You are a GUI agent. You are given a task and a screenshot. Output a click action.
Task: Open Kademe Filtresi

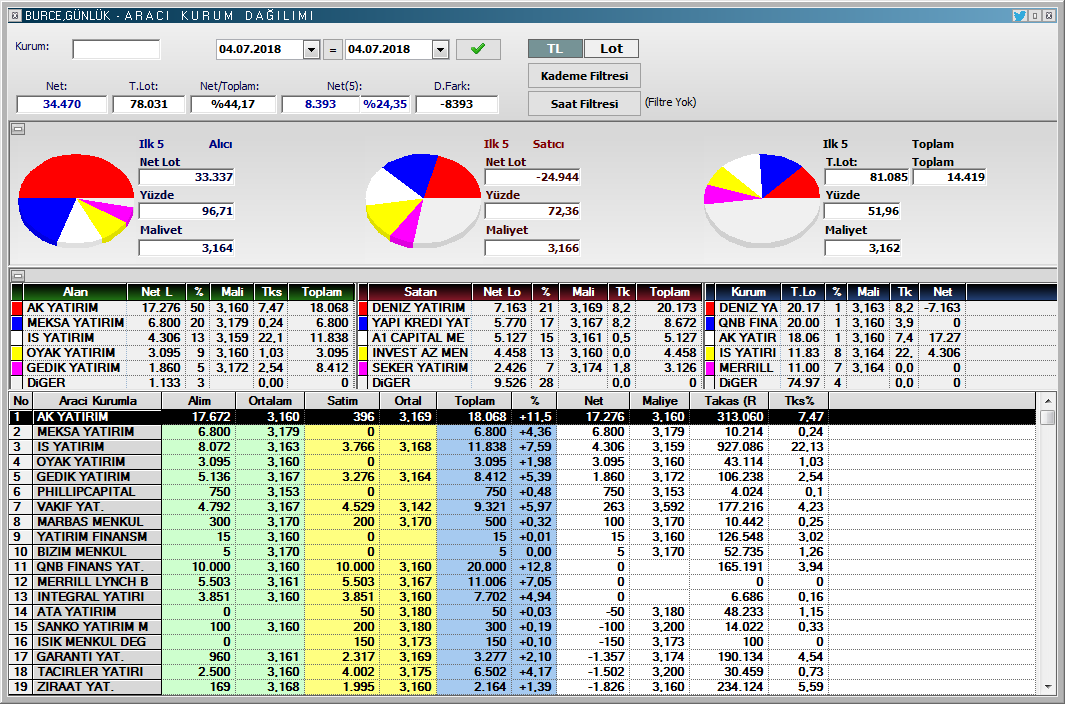(584, 76)
